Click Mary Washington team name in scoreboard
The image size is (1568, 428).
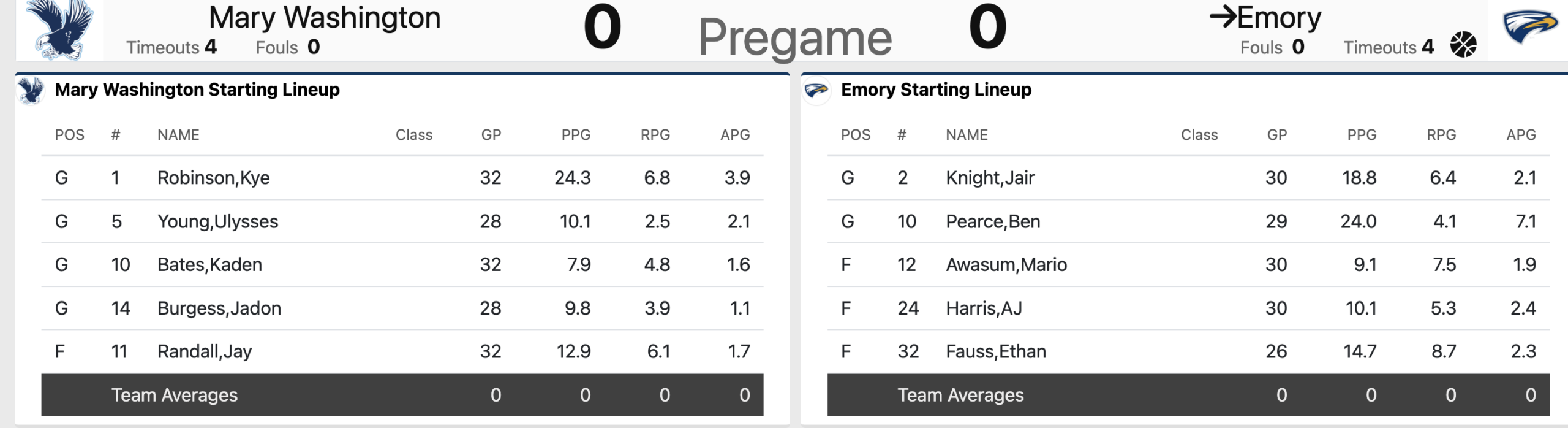pos(325,17)
